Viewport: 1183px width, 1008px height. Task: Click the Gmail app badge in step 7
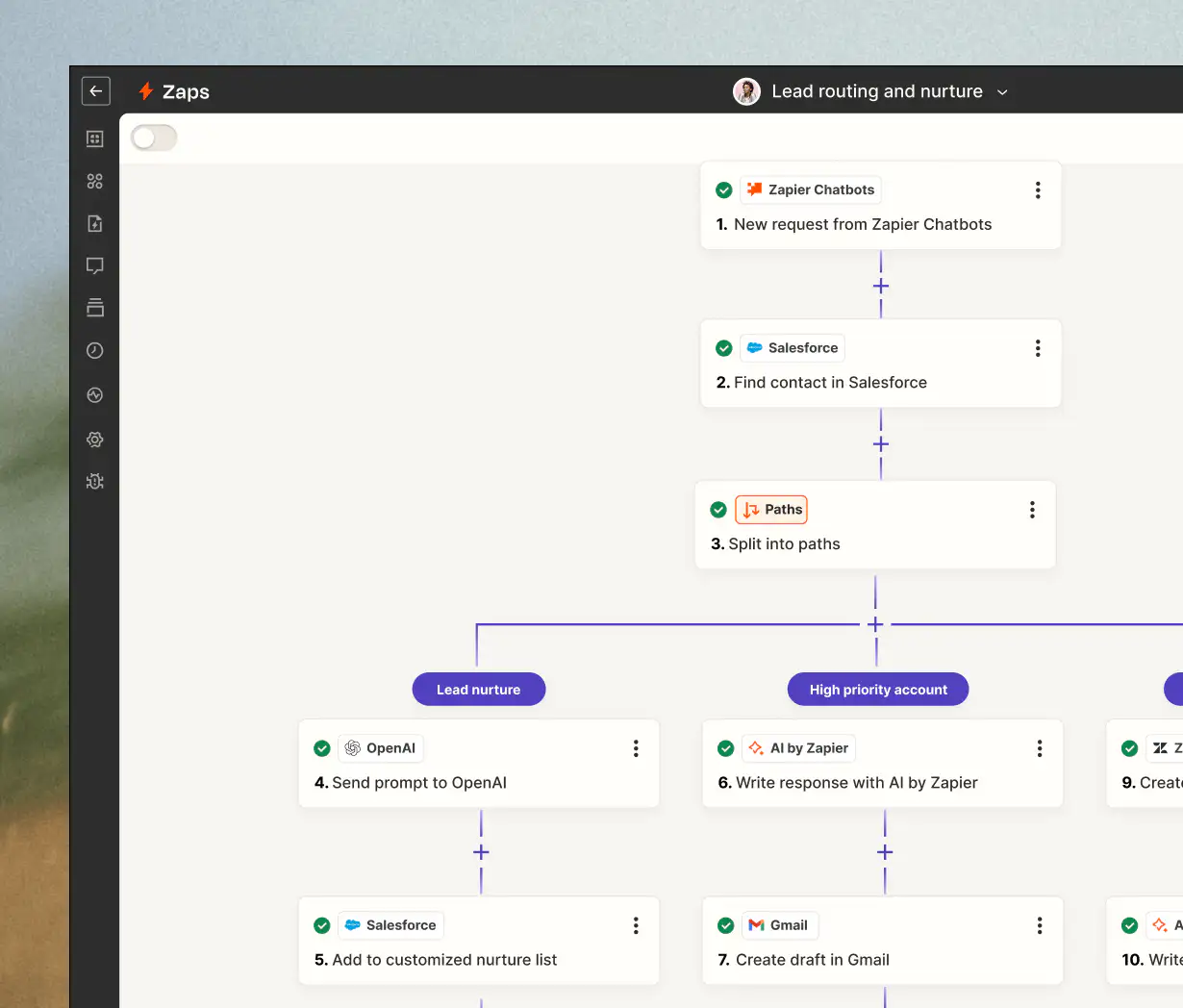(779, 925)
